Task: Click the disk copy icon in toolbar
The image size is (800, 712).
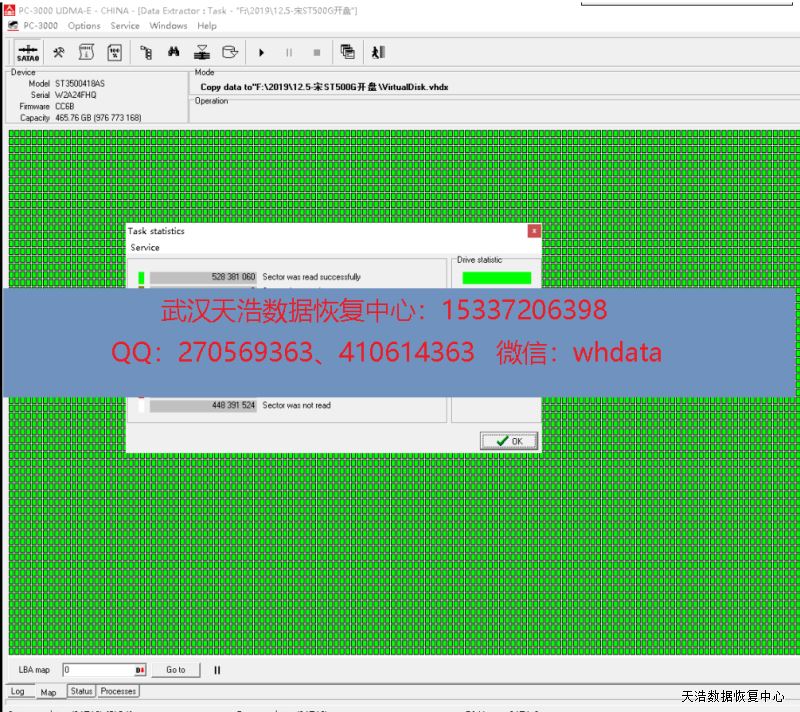Action: click(230, 53)
